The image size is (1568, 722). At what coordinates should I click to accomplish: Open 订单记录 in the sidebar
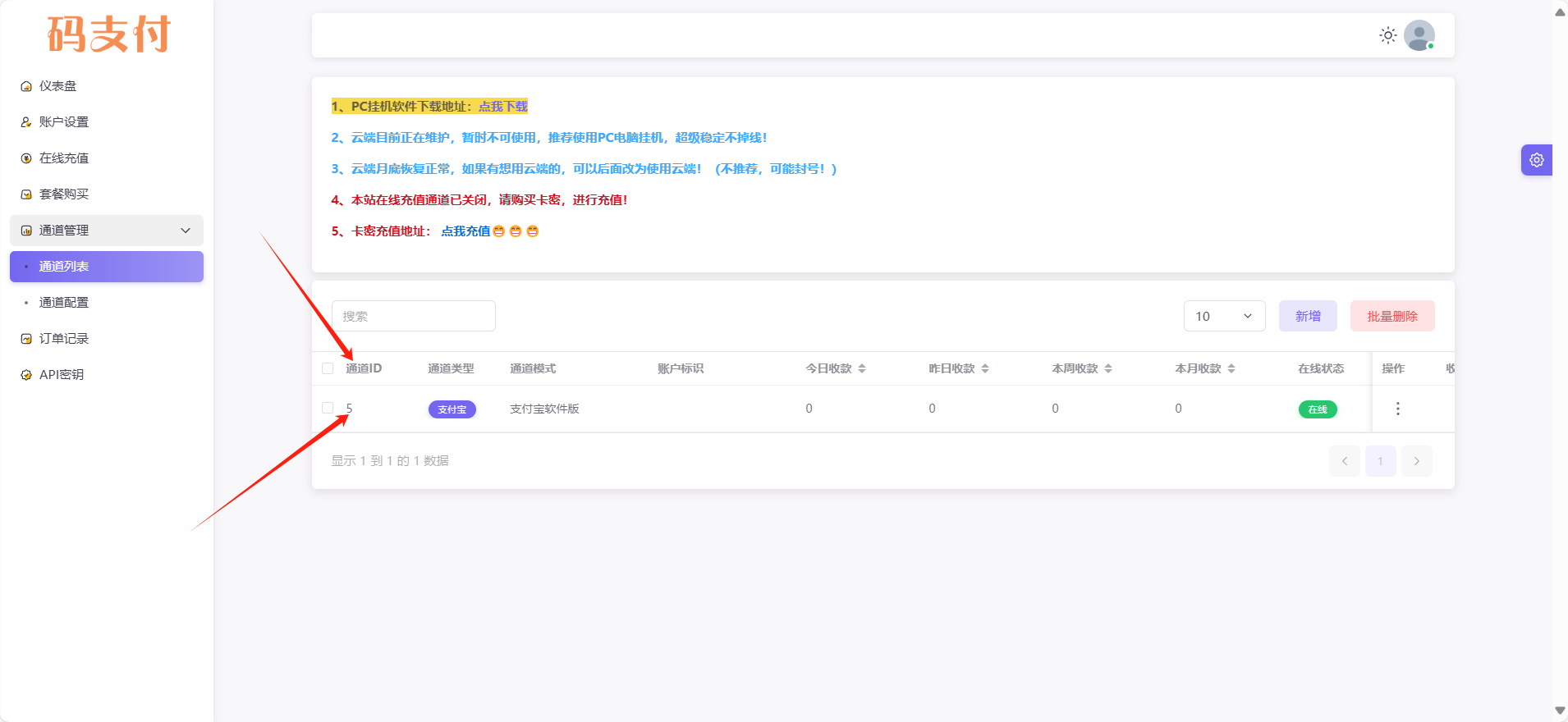63,339
